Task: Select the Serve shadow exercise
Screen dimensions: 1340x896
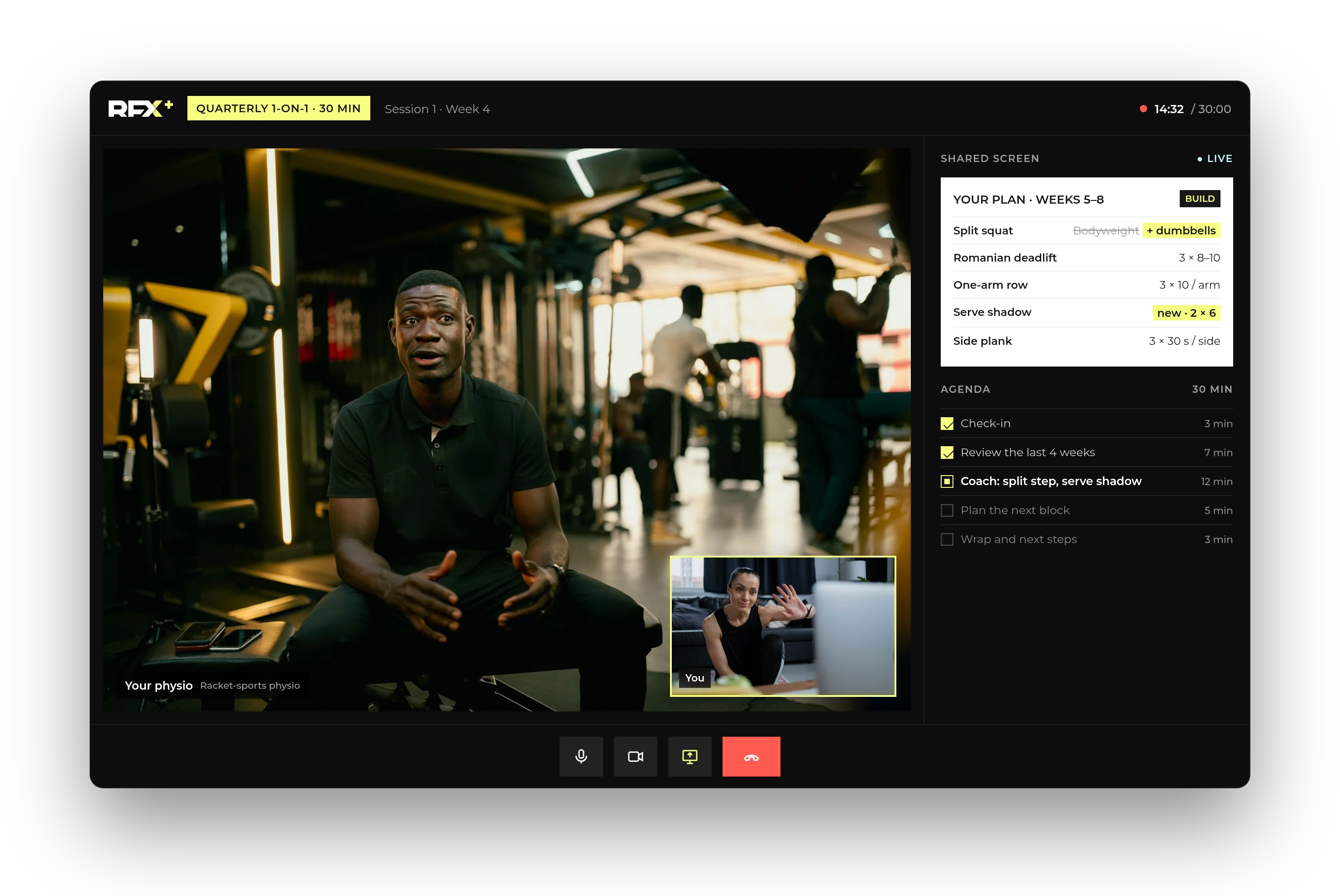Action: click(x=1086, y=313)
